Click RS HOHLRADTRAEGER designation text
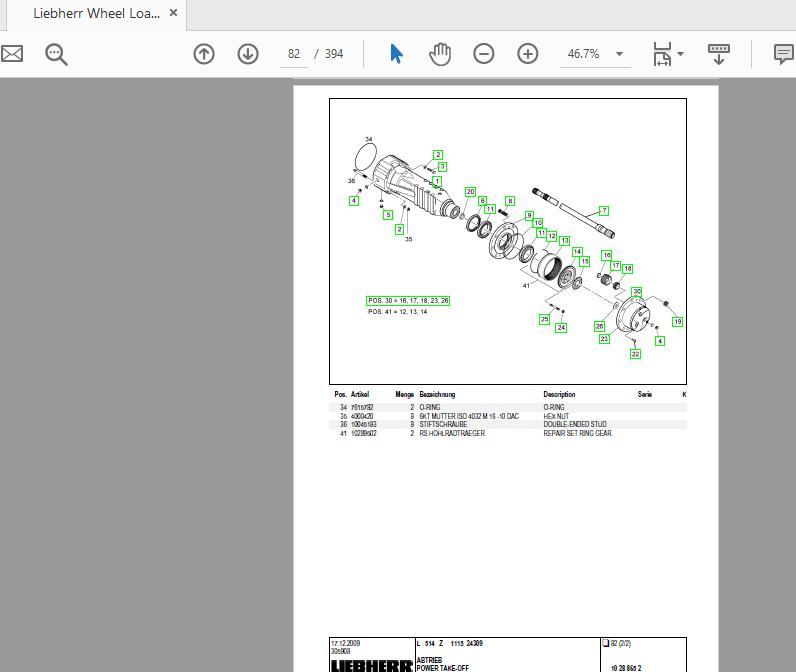Viewport: 796px width, 672px height. 452,433
